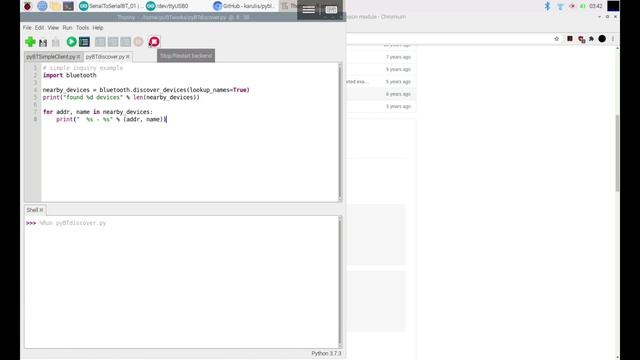Screen dimensions: 640x360
Task: Open the File menu in Thonny
Action: point(27,28)
